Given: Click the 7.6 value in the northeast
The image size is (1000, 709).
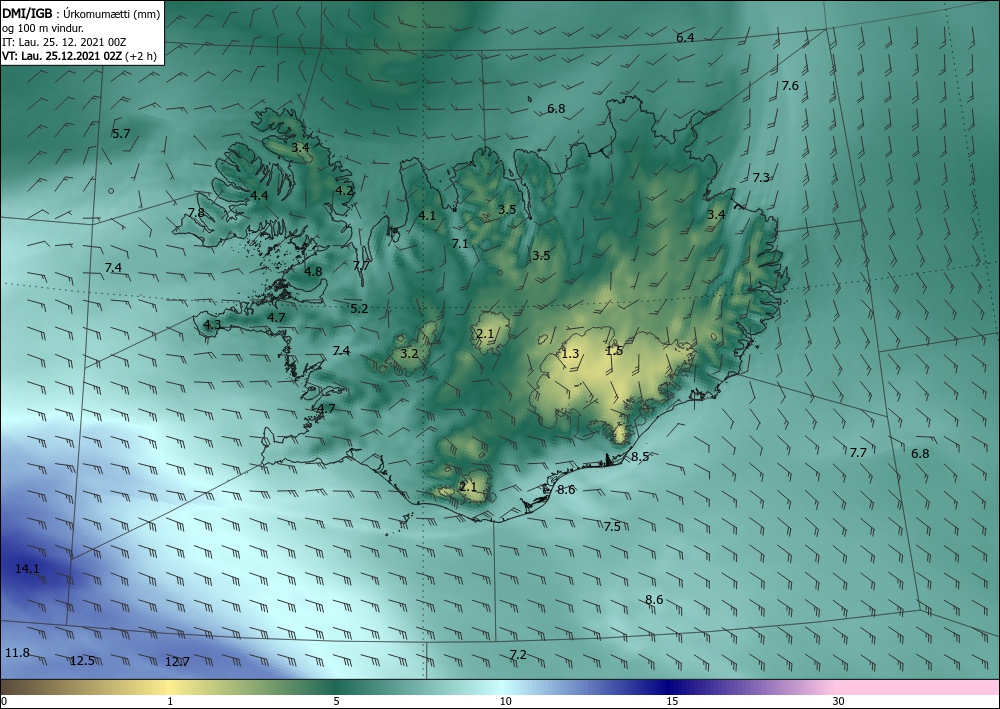Looking at the screenshot, I should pyautogui.click(x=790, y=85).
